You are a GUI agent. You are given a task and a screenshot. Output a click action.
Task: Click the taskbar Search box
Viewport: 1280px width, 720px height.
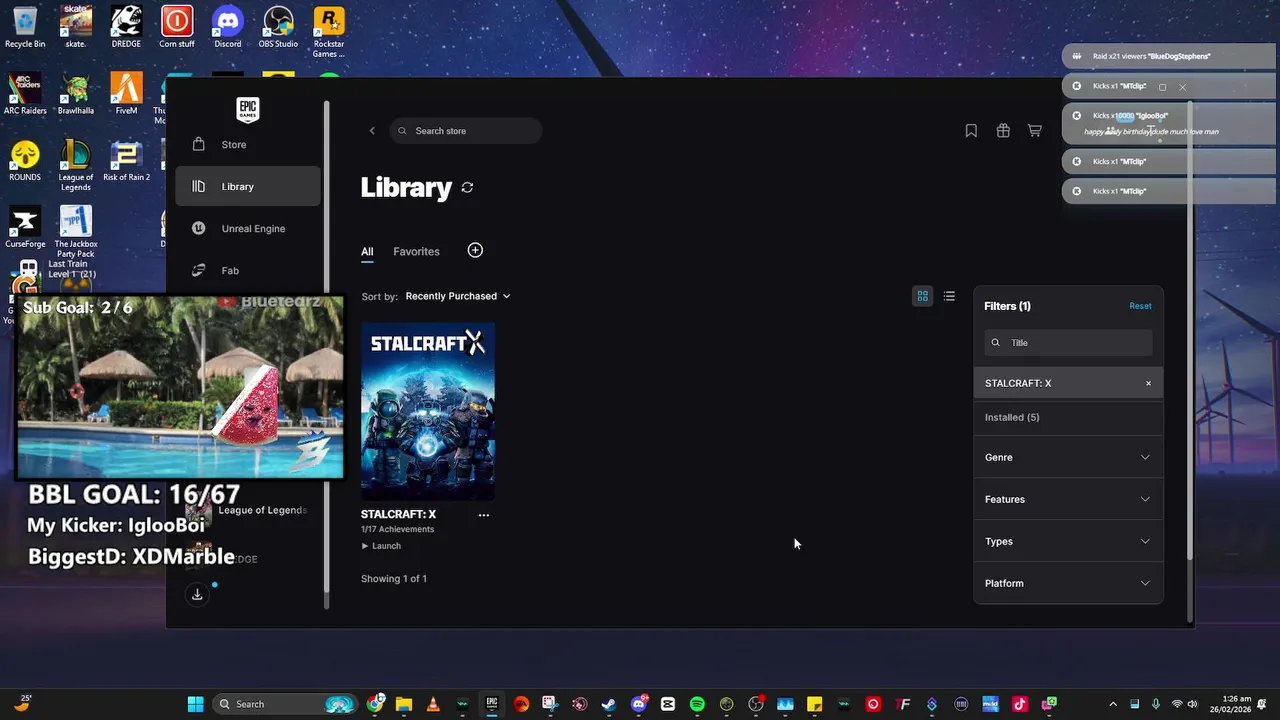click(285, 704)
